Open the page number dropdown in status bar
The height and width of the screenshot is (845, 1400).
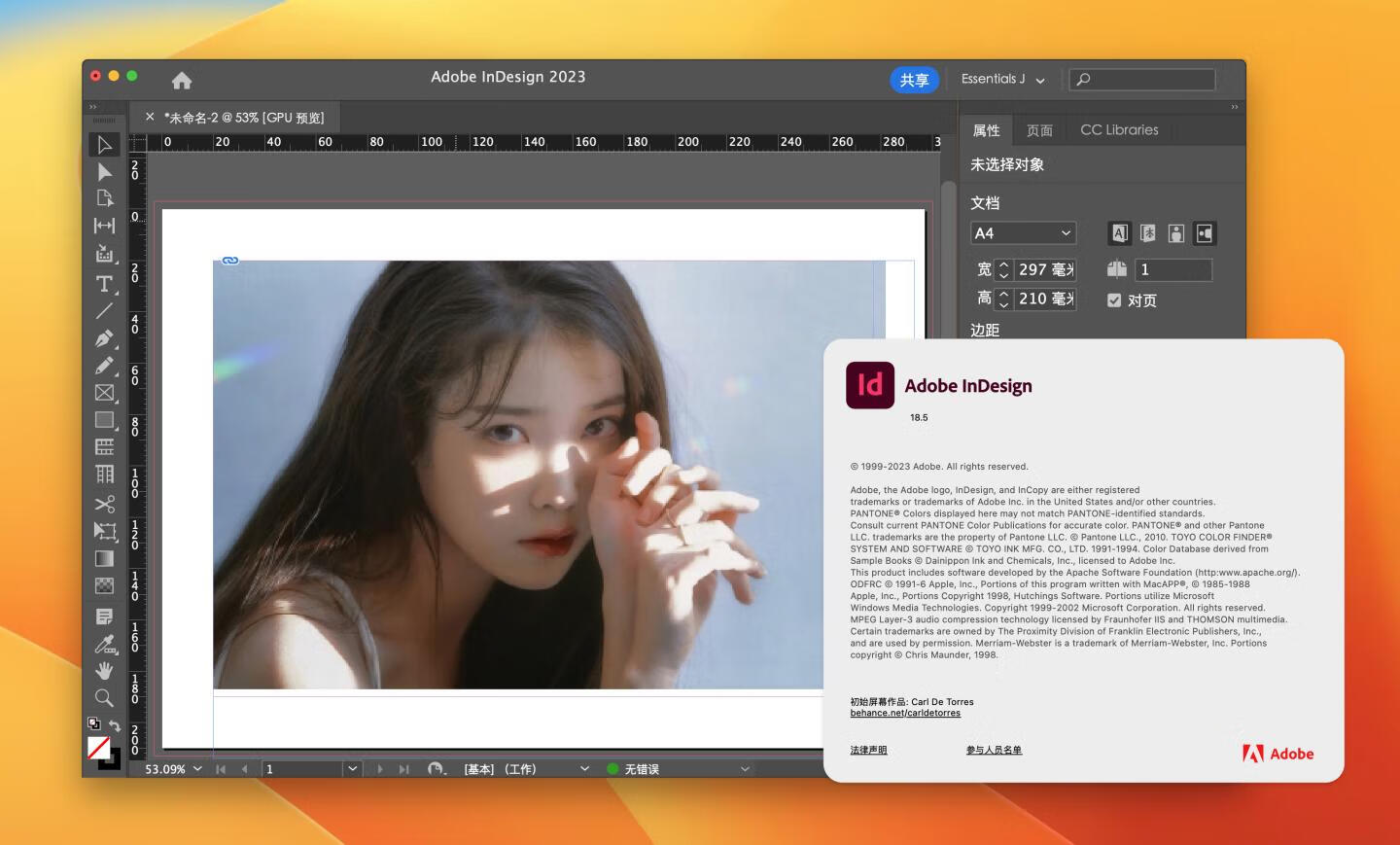tap(353, 769)
